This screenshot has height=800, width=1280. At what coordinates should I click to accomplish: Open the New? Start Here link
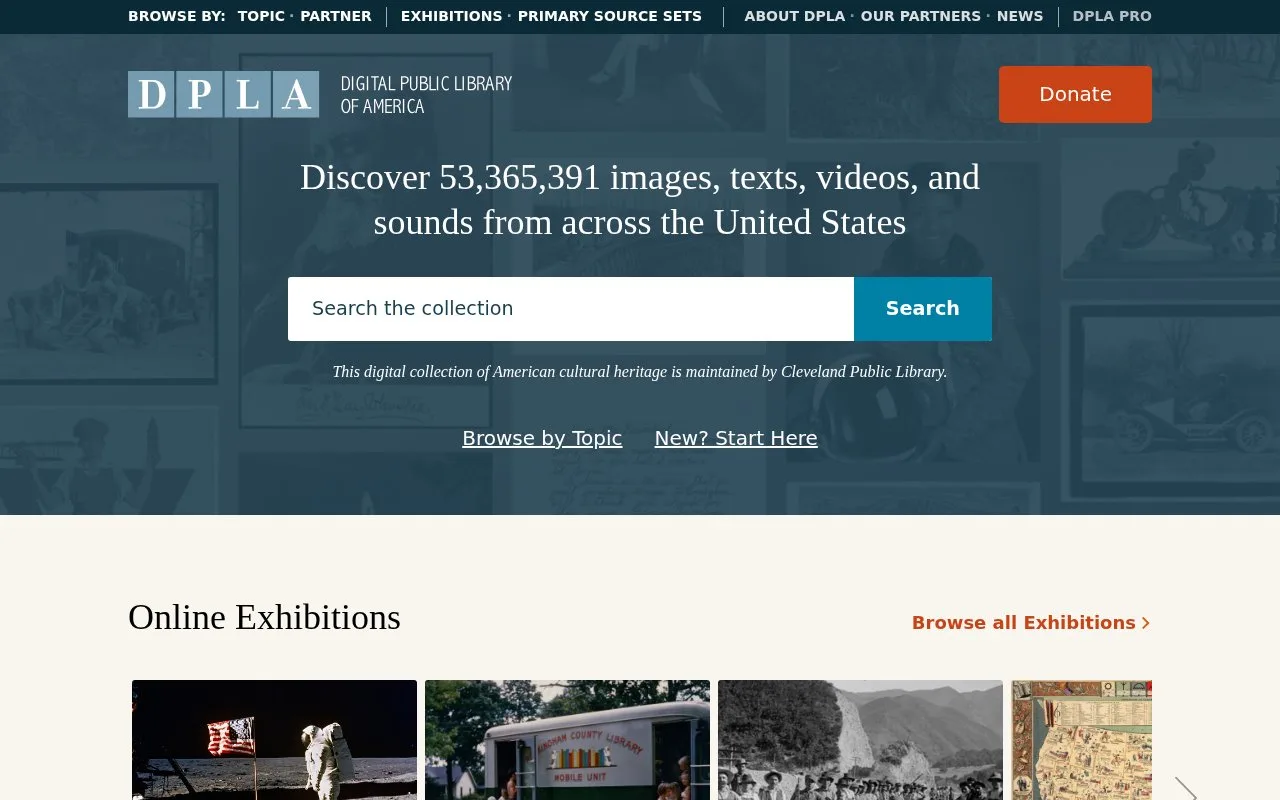(736, 438)
